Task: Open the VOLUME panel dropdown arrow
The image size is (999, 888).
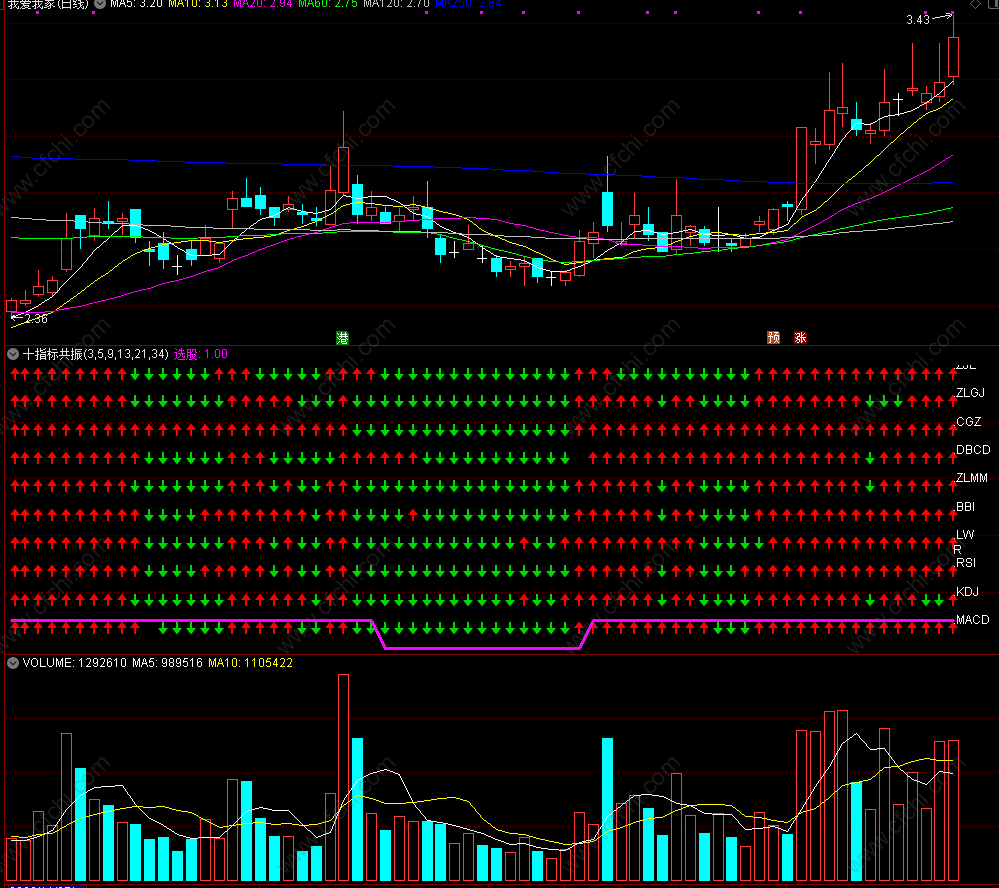Action: pos(12,663)
